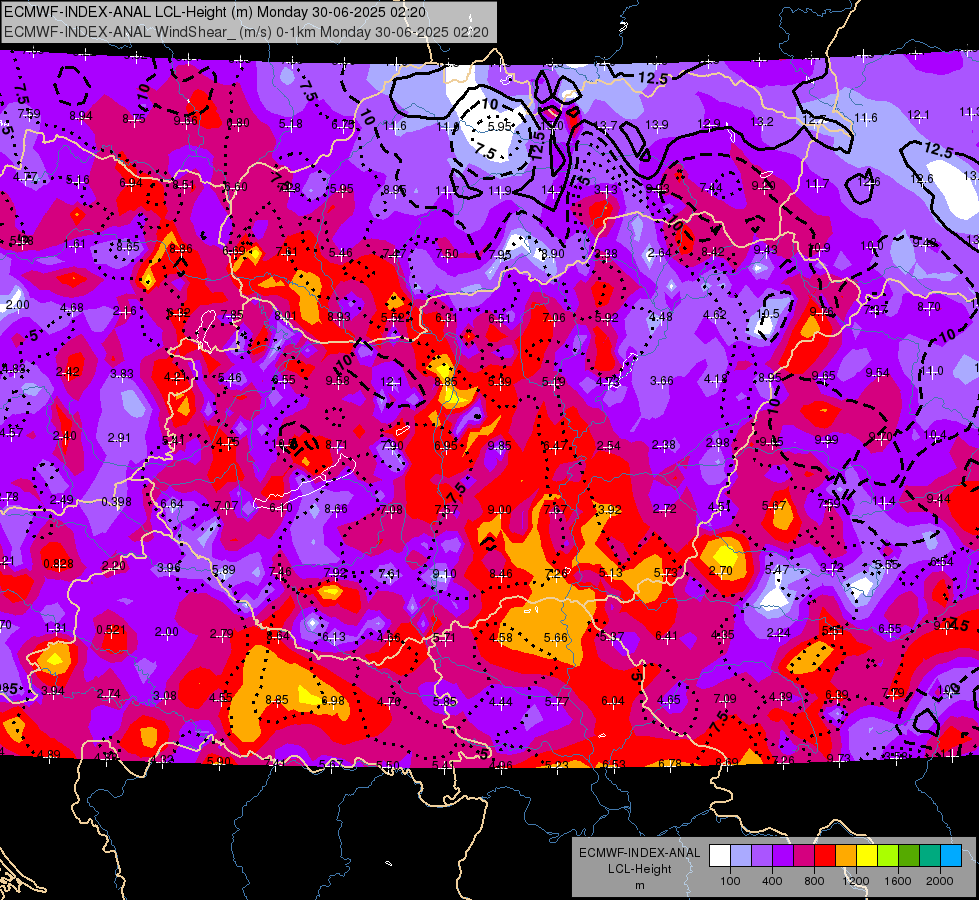
Task: Click the legend scale label 1200
Action: [x=856, y=881]
